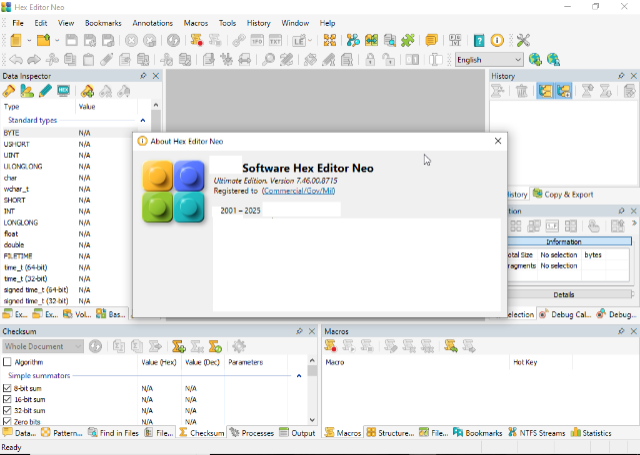Click the Data Inspector scrollbar up arrow
This screenshot has width=640, height=455.
[156, 105]
